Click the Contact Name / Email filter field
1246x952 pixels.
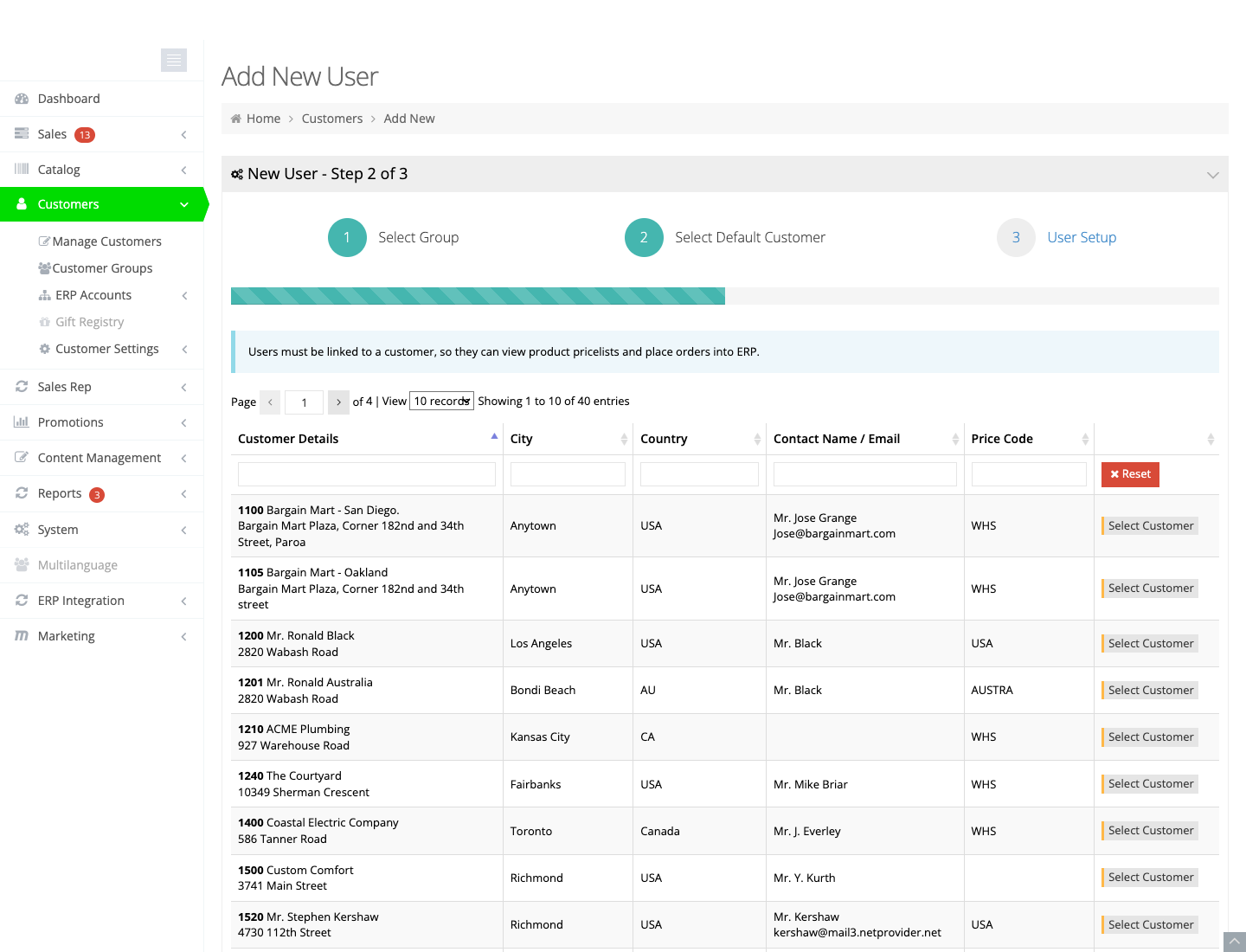click(x=865, y=474)
